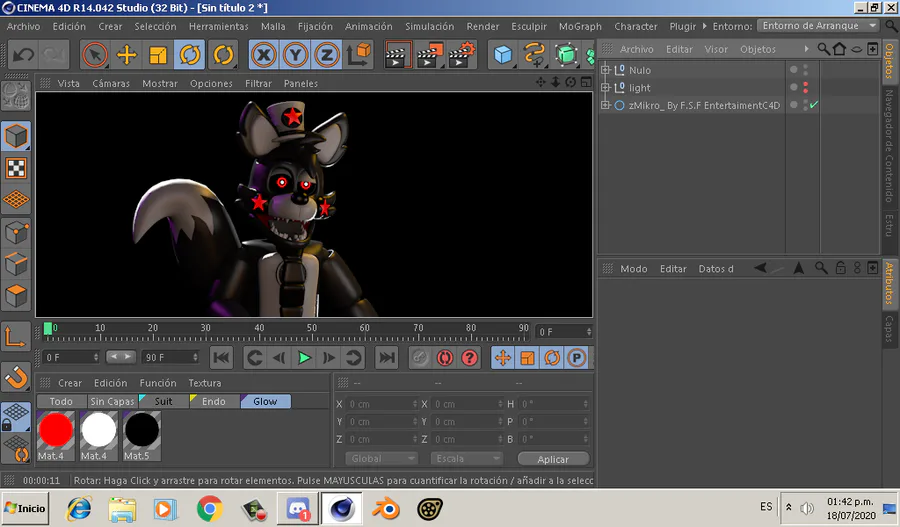Click the Undo arrow icon
The height and width of the screenshot is (527, 900).
click(x=23, y=55)
